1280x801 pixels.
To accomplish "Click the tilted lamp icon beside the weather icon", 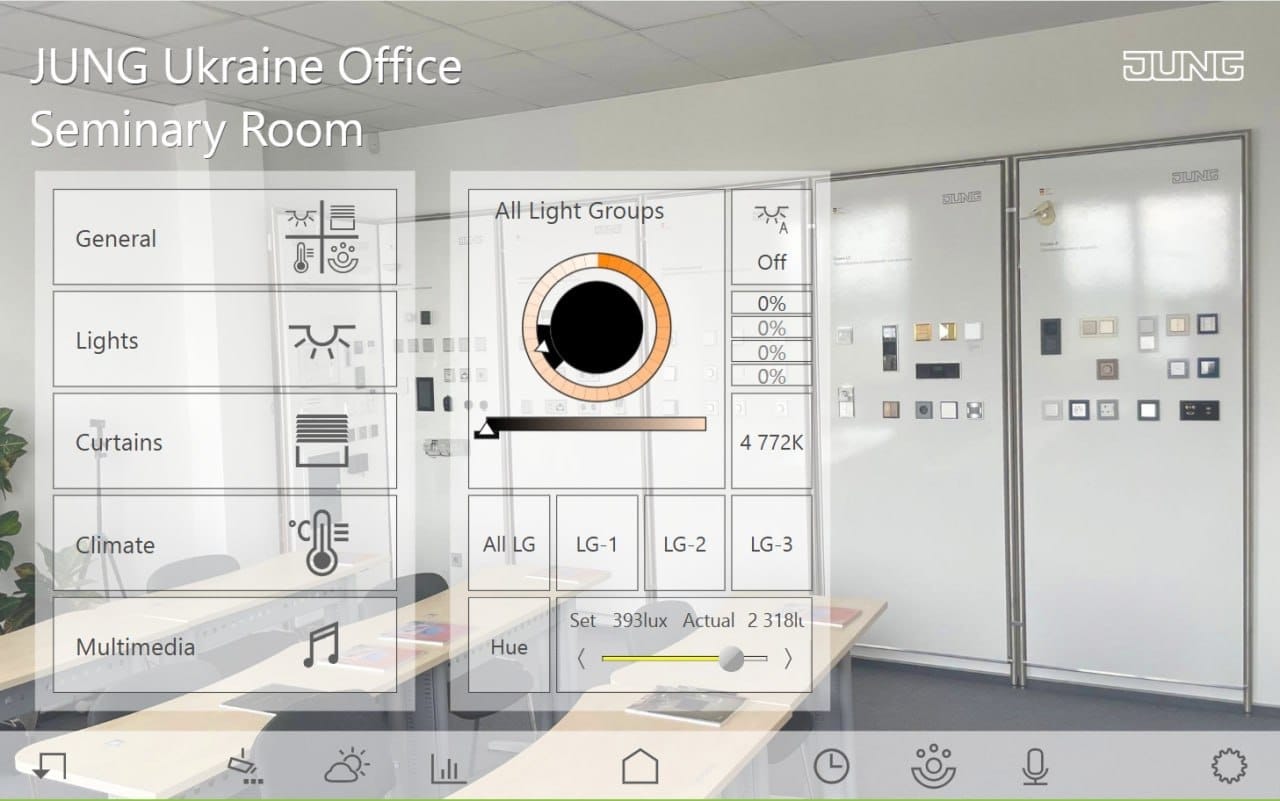I will click(x=243, y=767).
